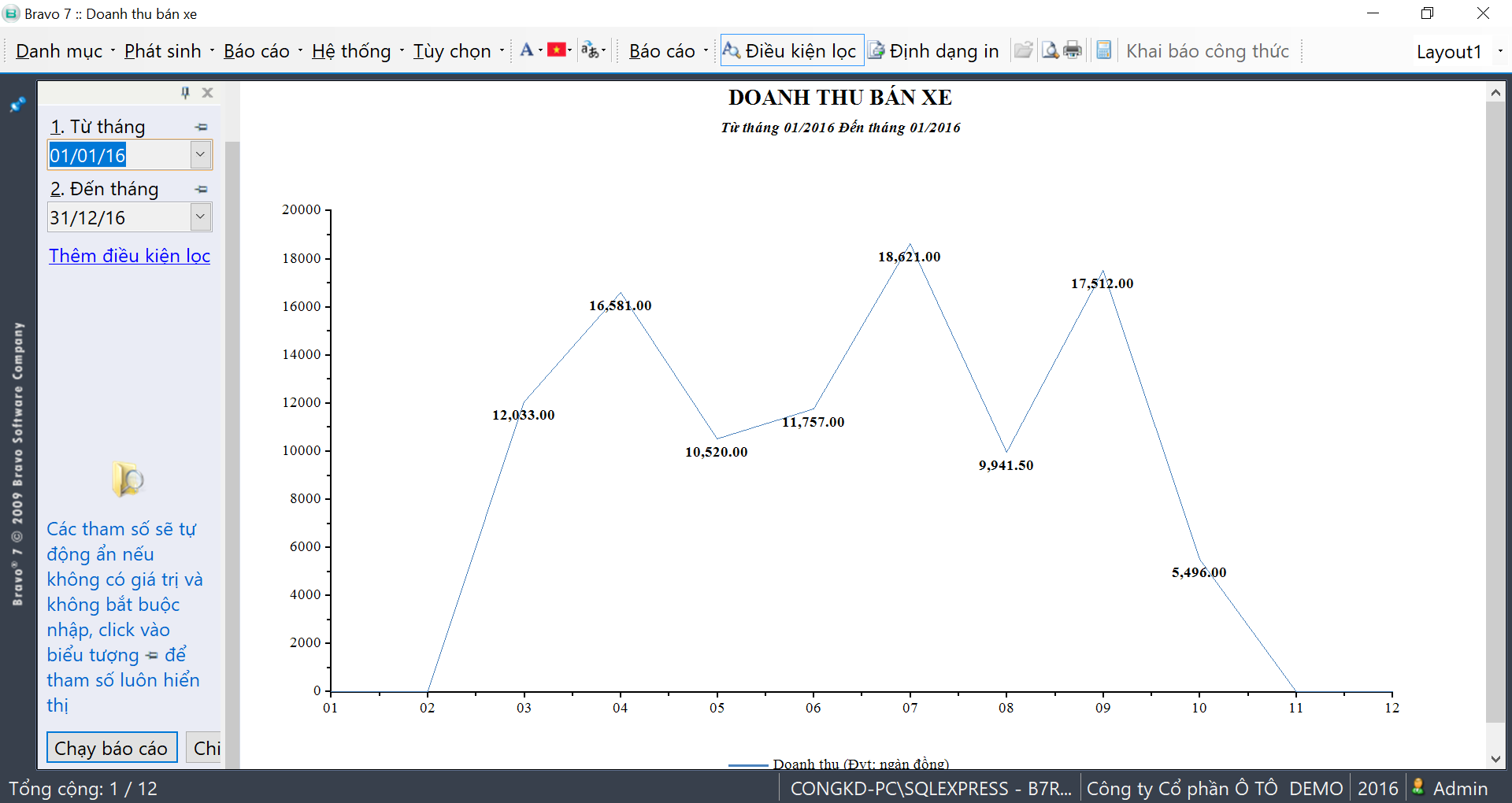This screenshot has height=803, width=1512.
Task: Click the 1. Từ tháng label
Action: [x=98, y=127]
